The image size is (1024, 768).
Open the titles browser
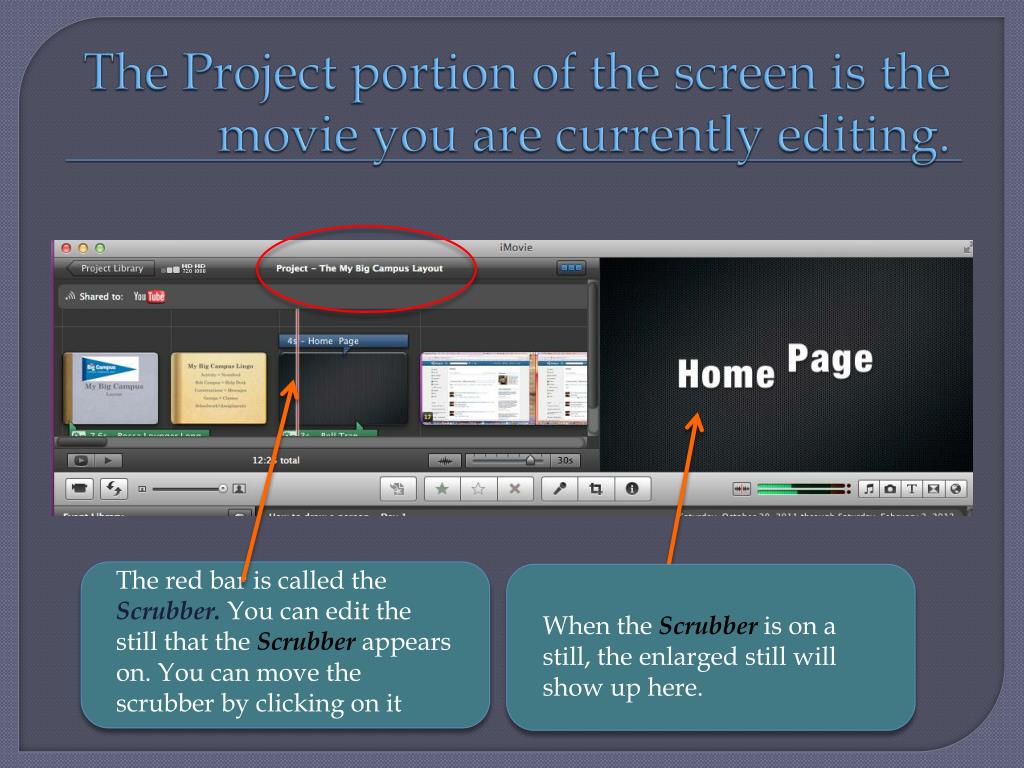[912, 488]
